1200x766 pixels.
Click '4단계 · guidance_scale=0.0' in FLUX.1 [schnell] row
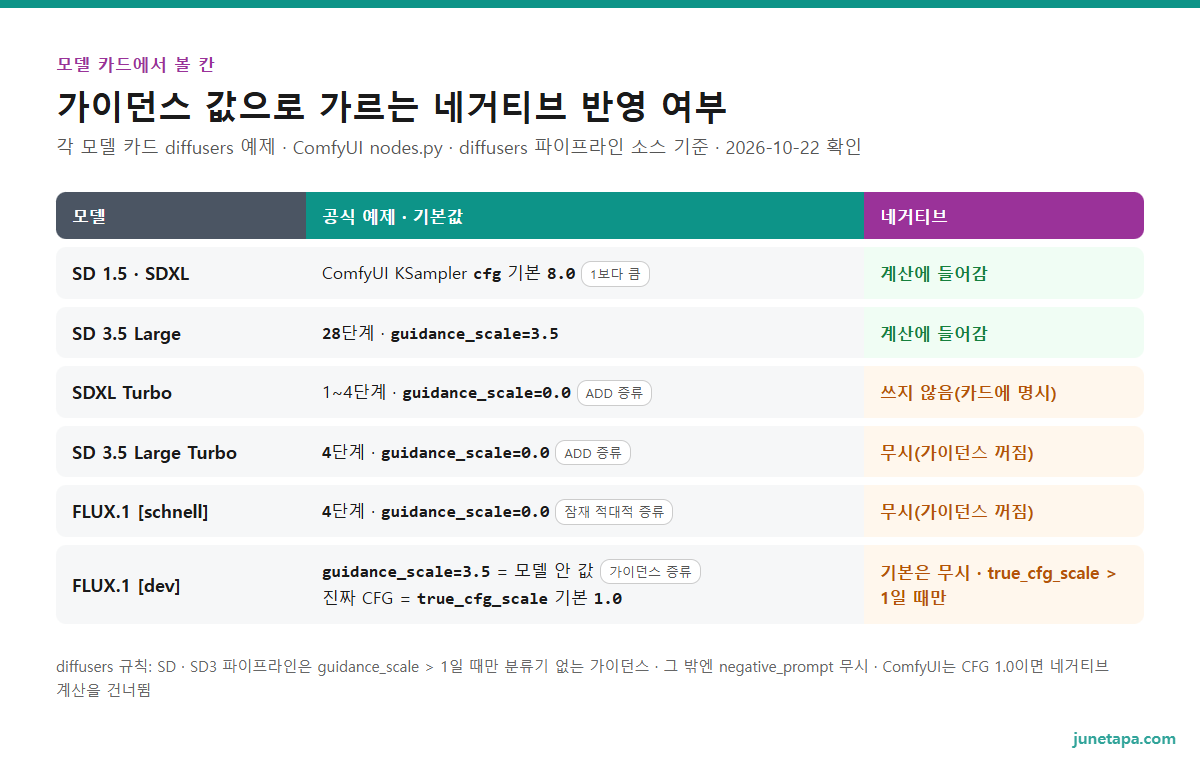pos(435,512)
